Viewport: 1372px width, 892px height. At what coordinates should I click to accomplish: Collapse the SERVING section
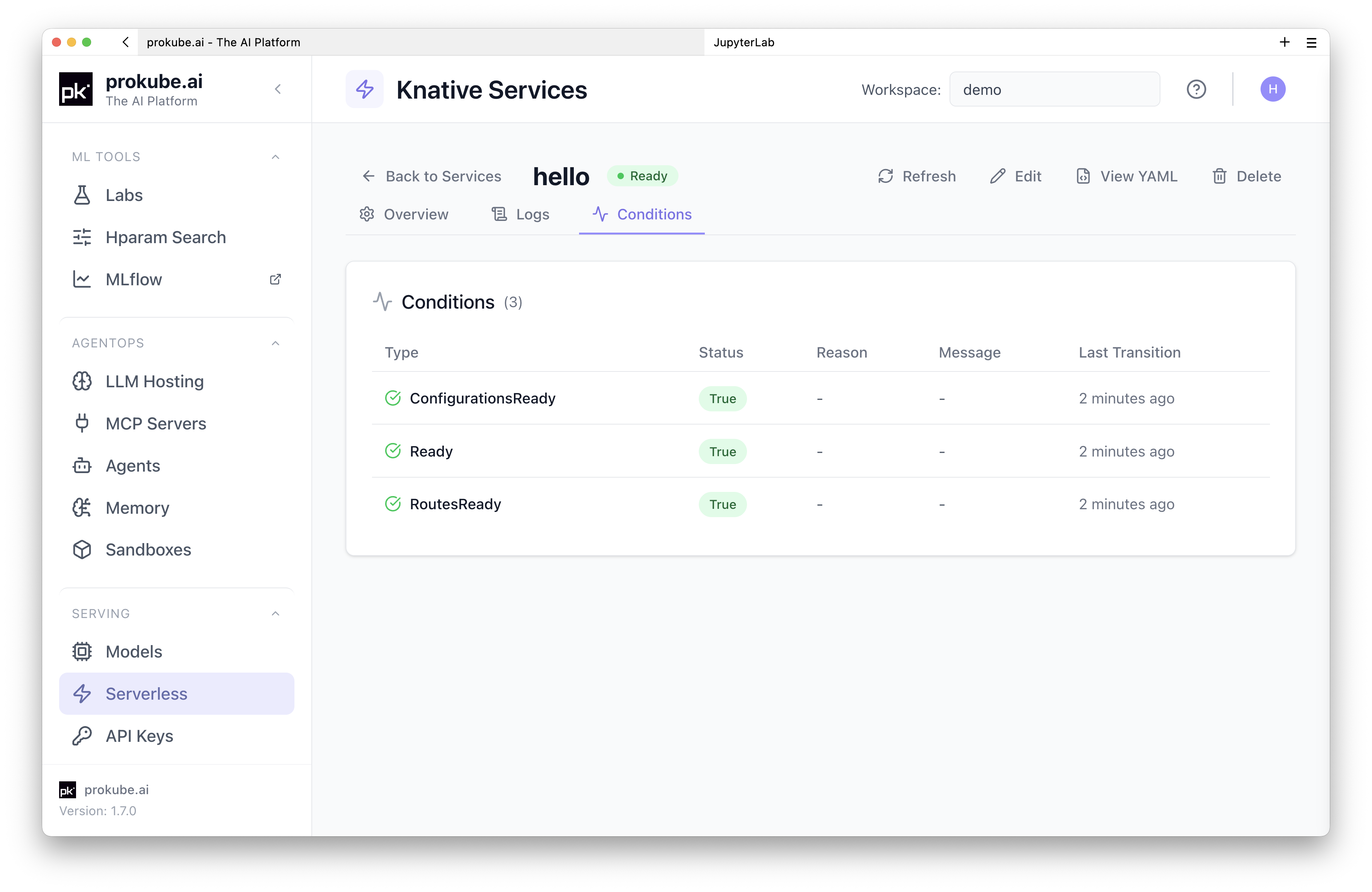(x=276, y=613)
